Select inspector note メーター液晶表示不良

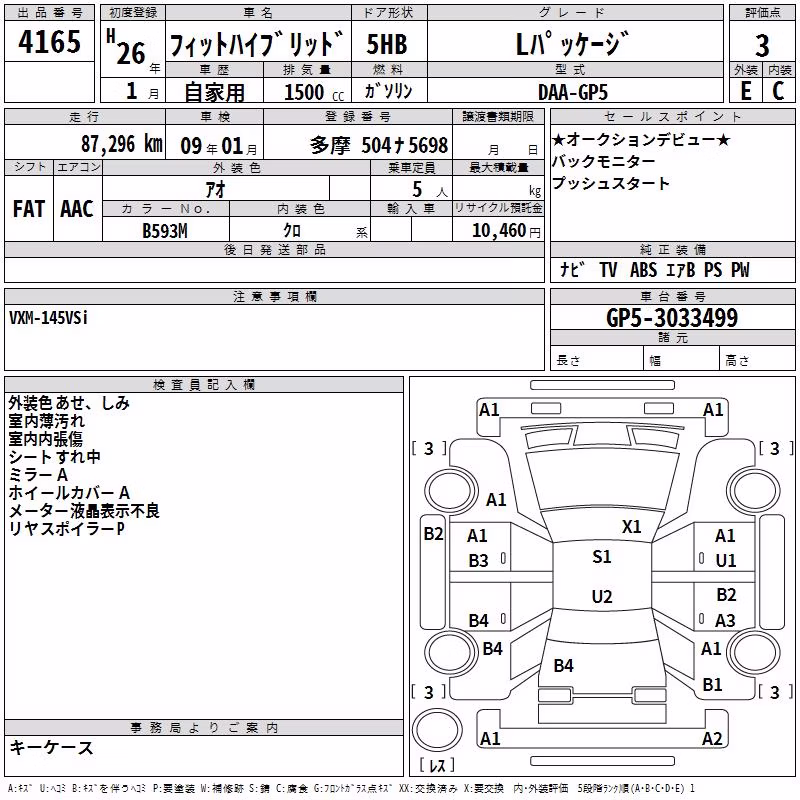[84, 510]
